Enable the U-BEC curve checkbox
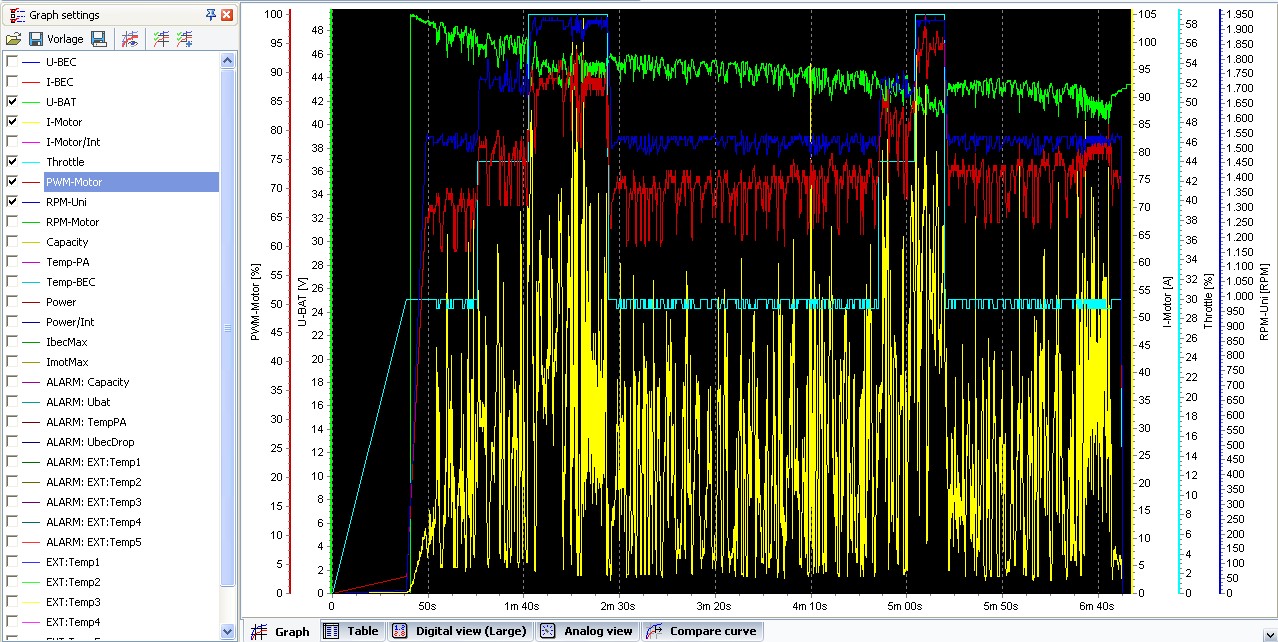Screen dimensions: 1278x642 tap(12, 62)
